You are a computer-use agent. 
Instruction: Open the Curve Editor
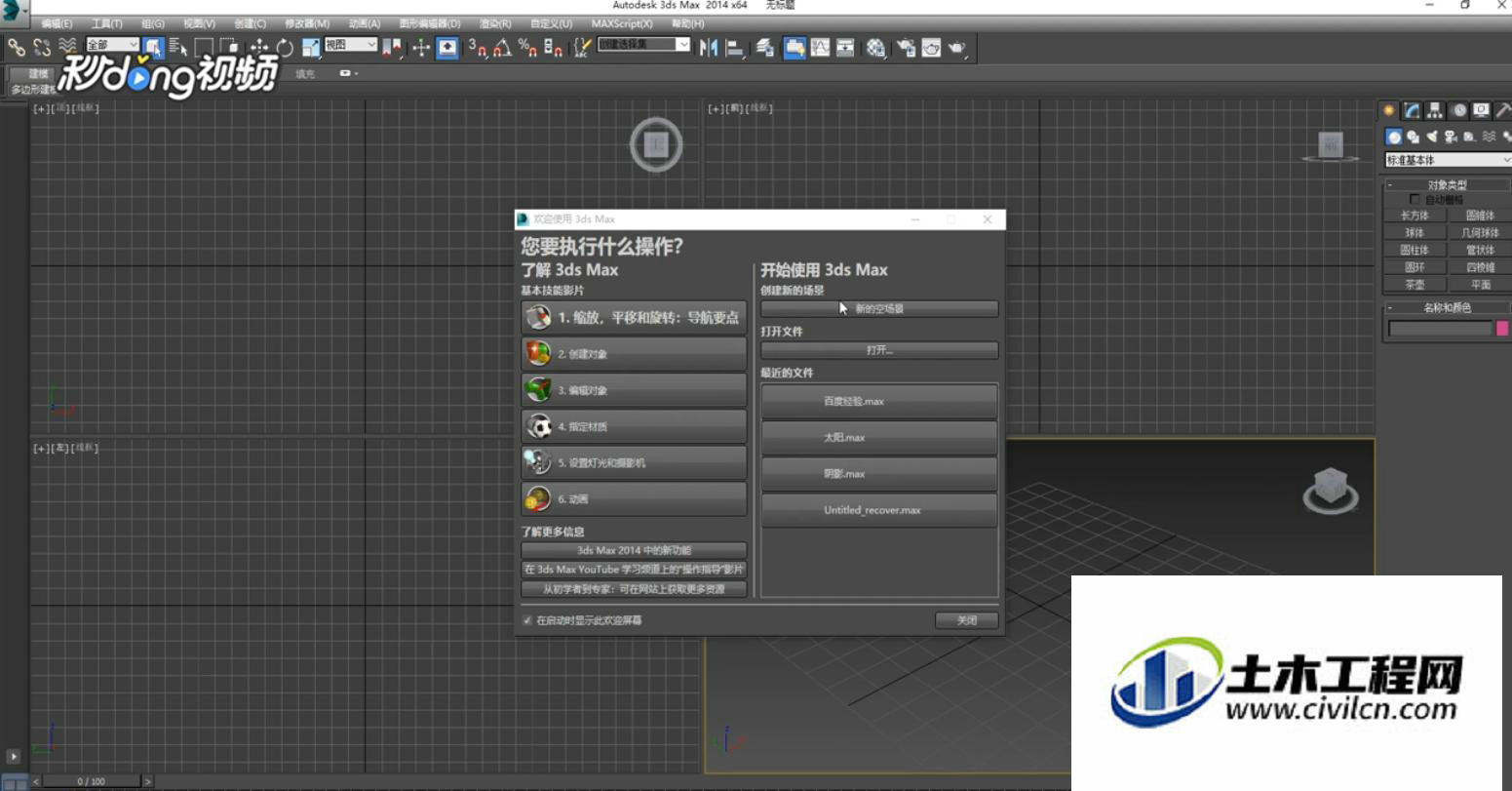[x=820, y=47]
